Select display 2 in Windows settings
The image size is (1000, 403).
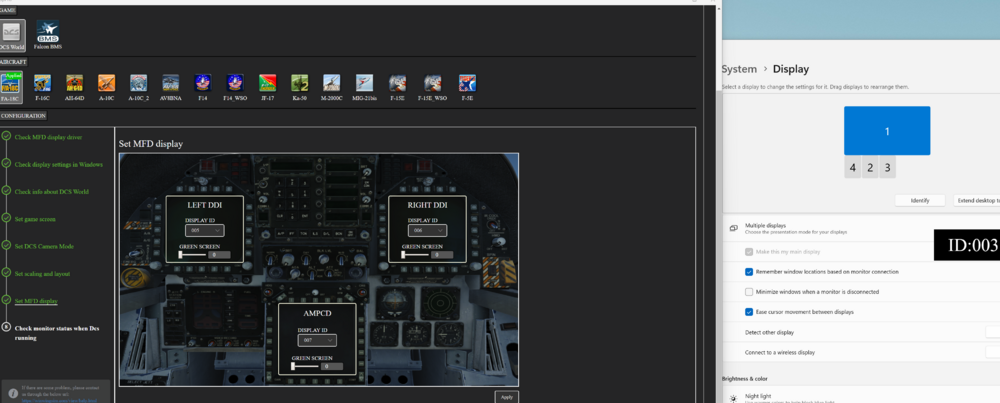870,168
